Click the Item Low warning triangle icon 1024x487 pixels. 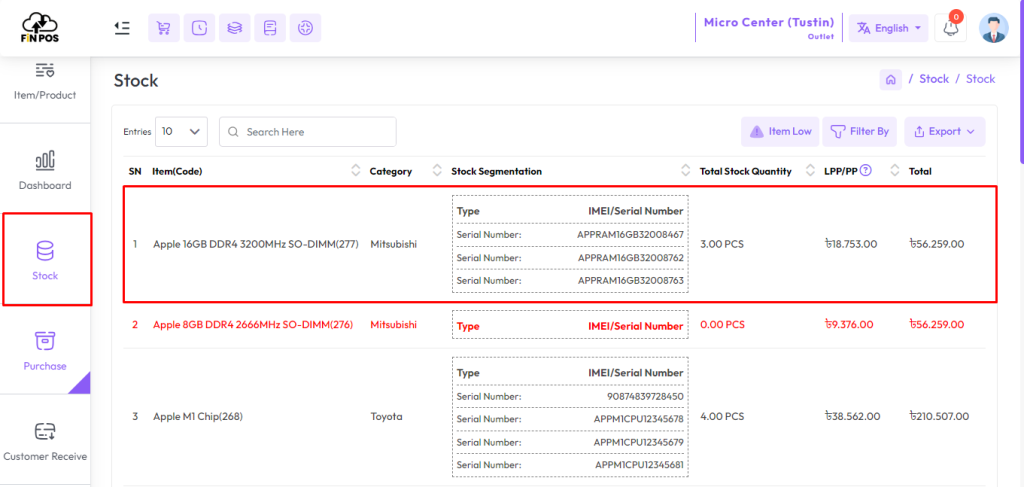[x=756, y=131]
